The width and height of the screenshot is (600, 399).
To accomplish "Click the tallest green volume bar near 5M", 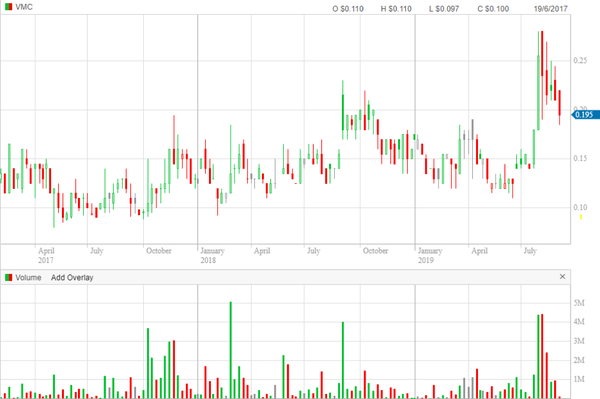I will point(230,350).
